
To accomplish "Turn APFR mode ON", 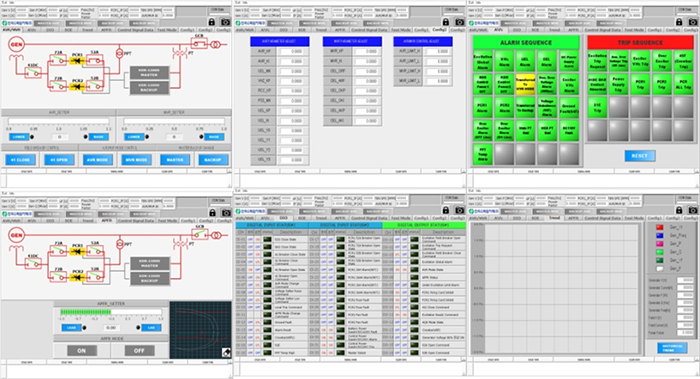I will 82,350.
